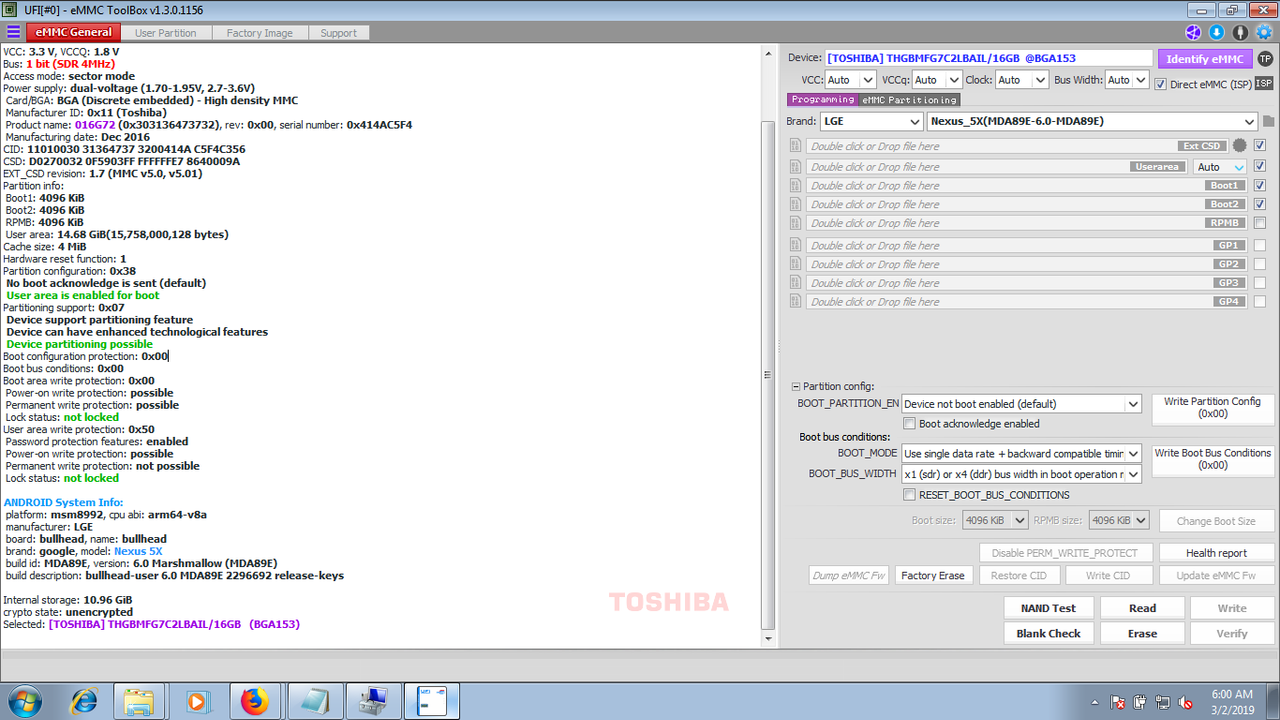Click folder icon beside model dropdown
The image size is (1280, 720).
click(x=1269, y=121)
